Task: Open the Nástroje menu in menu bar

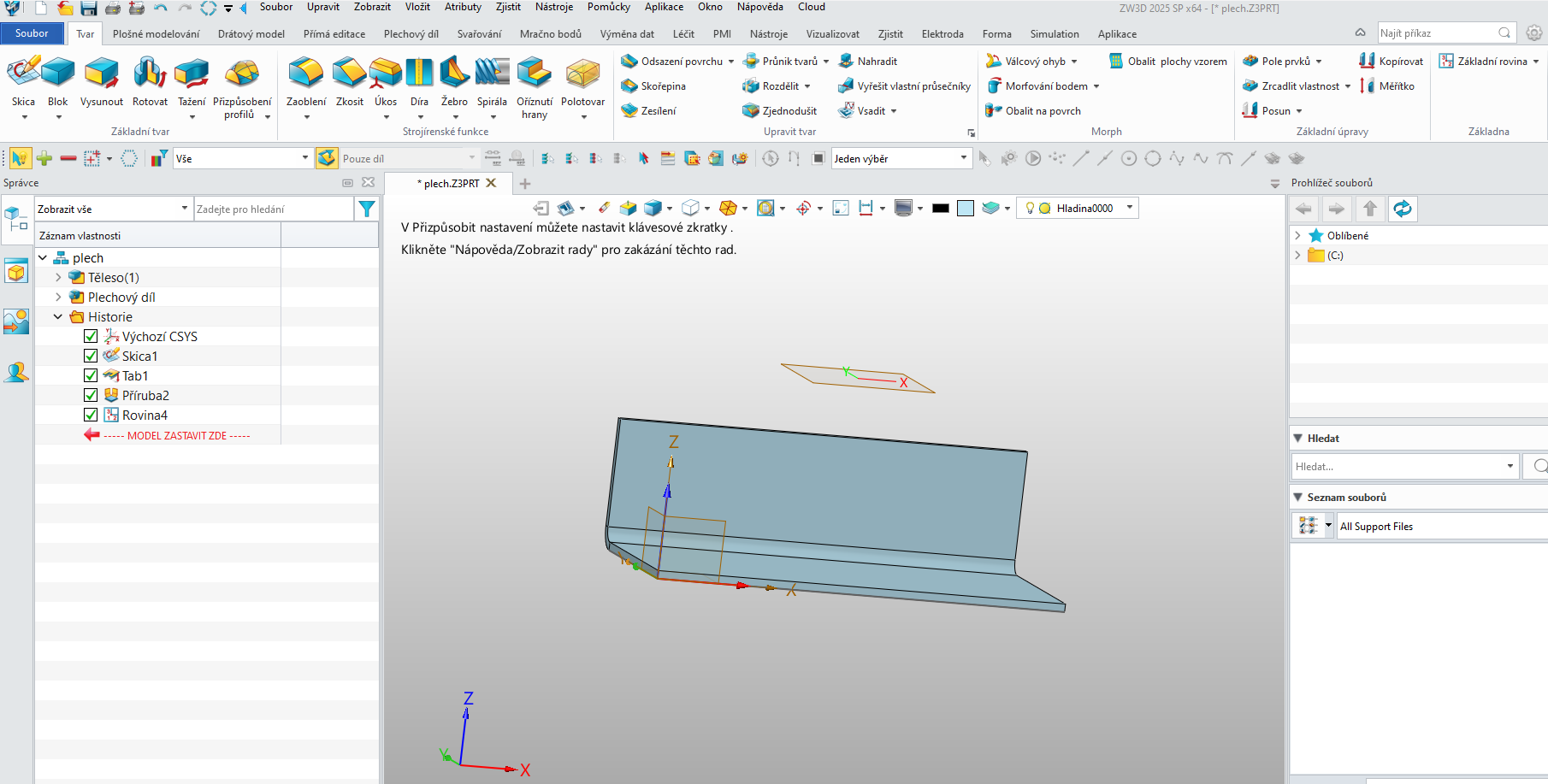Action: point(554,7)
